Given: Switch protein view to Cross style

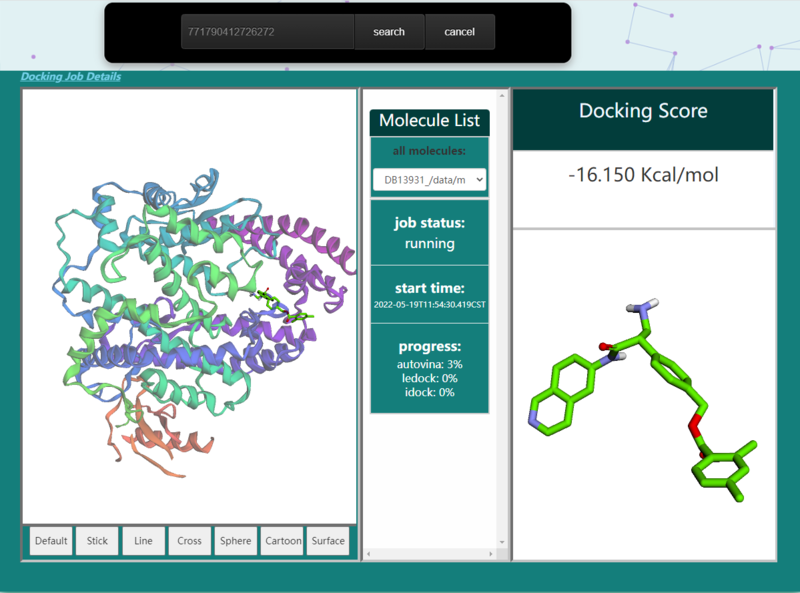Looking at the screenshot, I should click(x=189, y=540).
